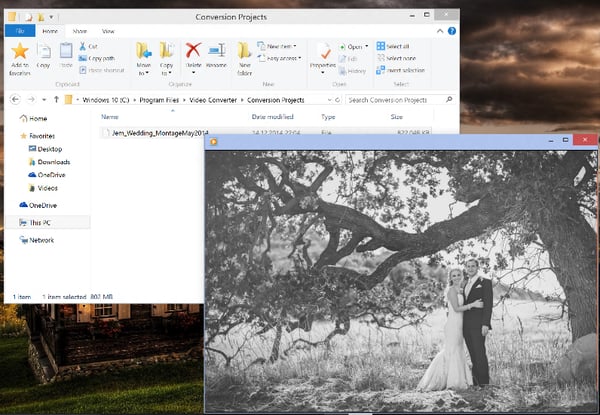
Task: Maximize the video player window
Action: tap(566, 140)
